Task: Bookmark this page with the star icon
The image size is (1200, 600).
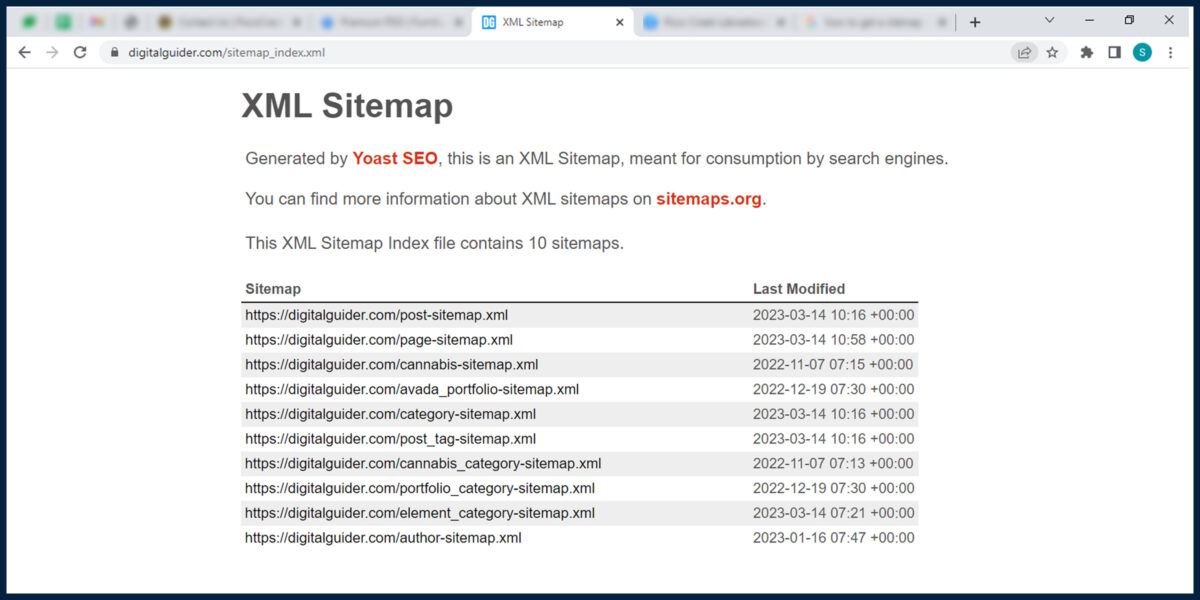Action: coord(1053,52)
